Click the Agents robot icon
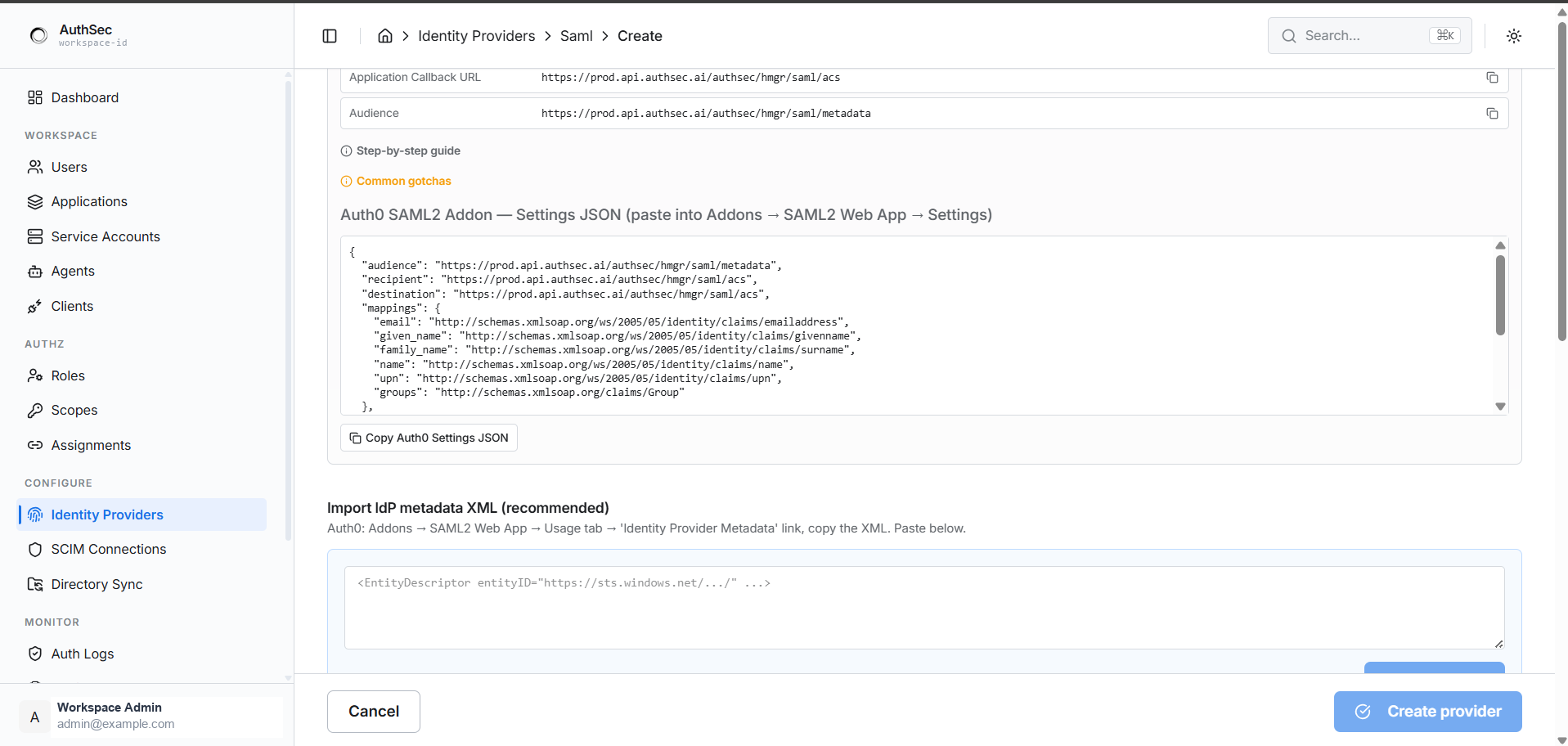 click(35, 272)
